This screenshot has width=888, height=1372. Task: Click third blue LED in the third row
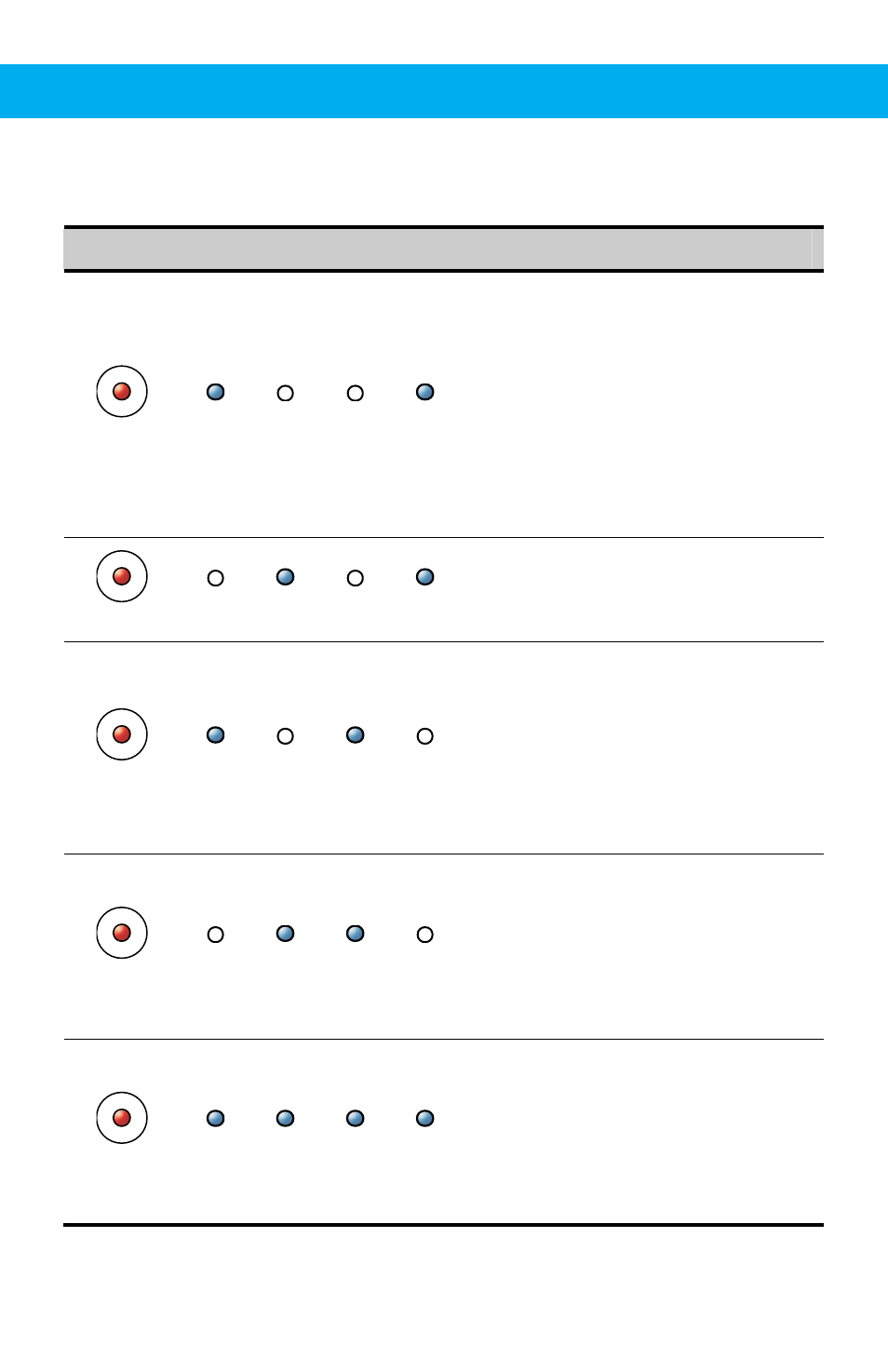tap(356, 735)
